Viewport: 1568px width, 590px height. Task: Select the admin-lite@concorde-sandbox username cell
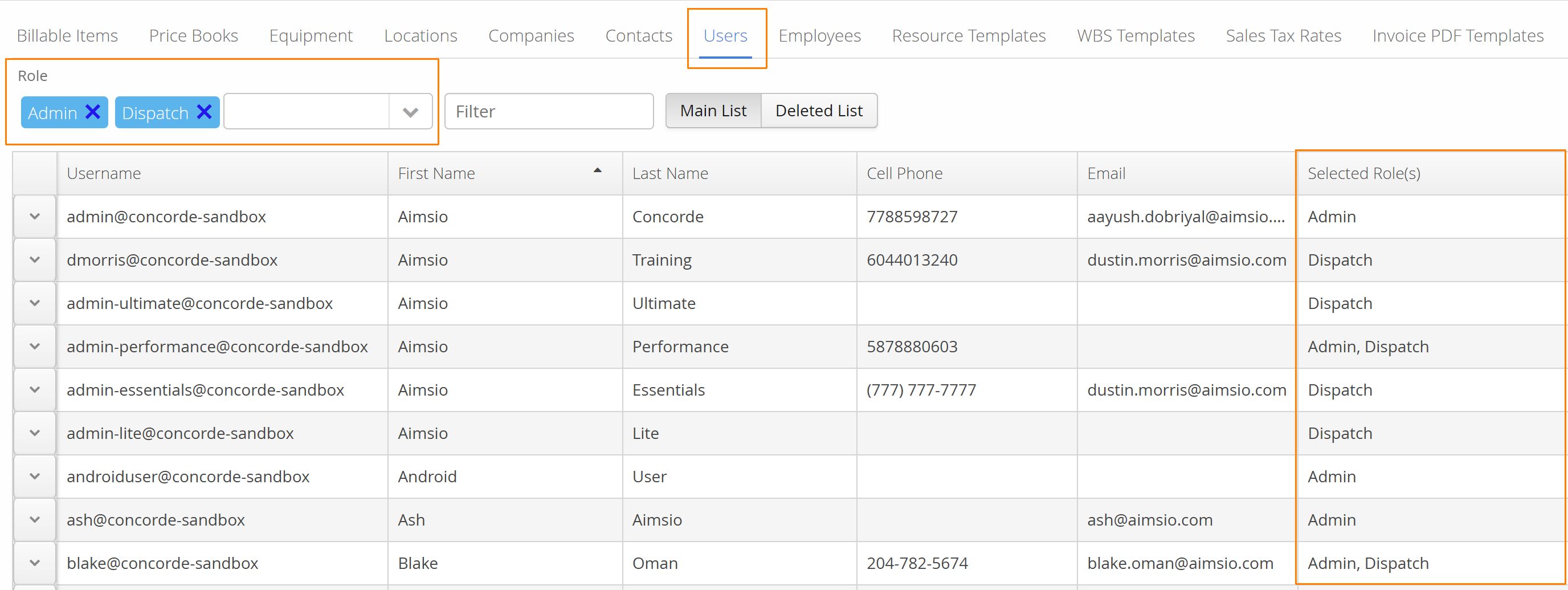pyautogui.click(x=222, y=433)
